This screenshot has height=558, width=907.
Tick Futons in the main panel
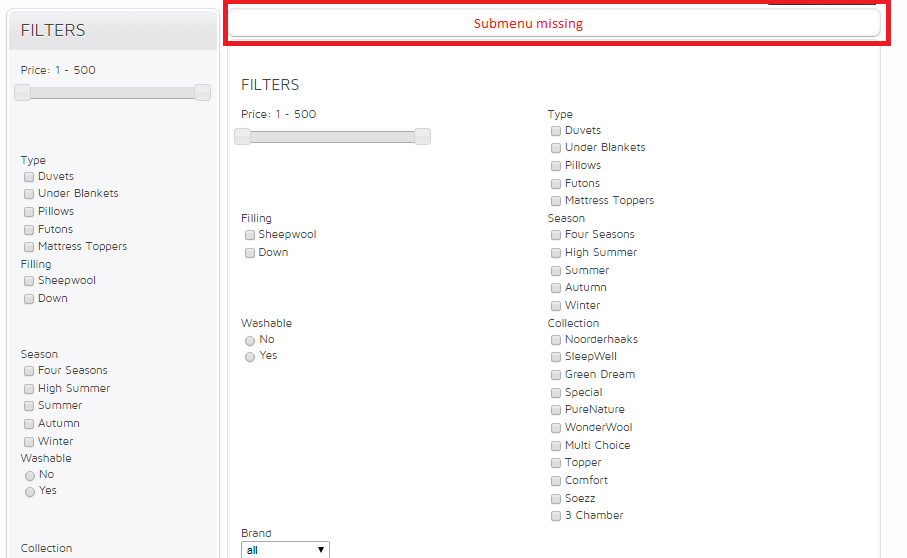556,184
